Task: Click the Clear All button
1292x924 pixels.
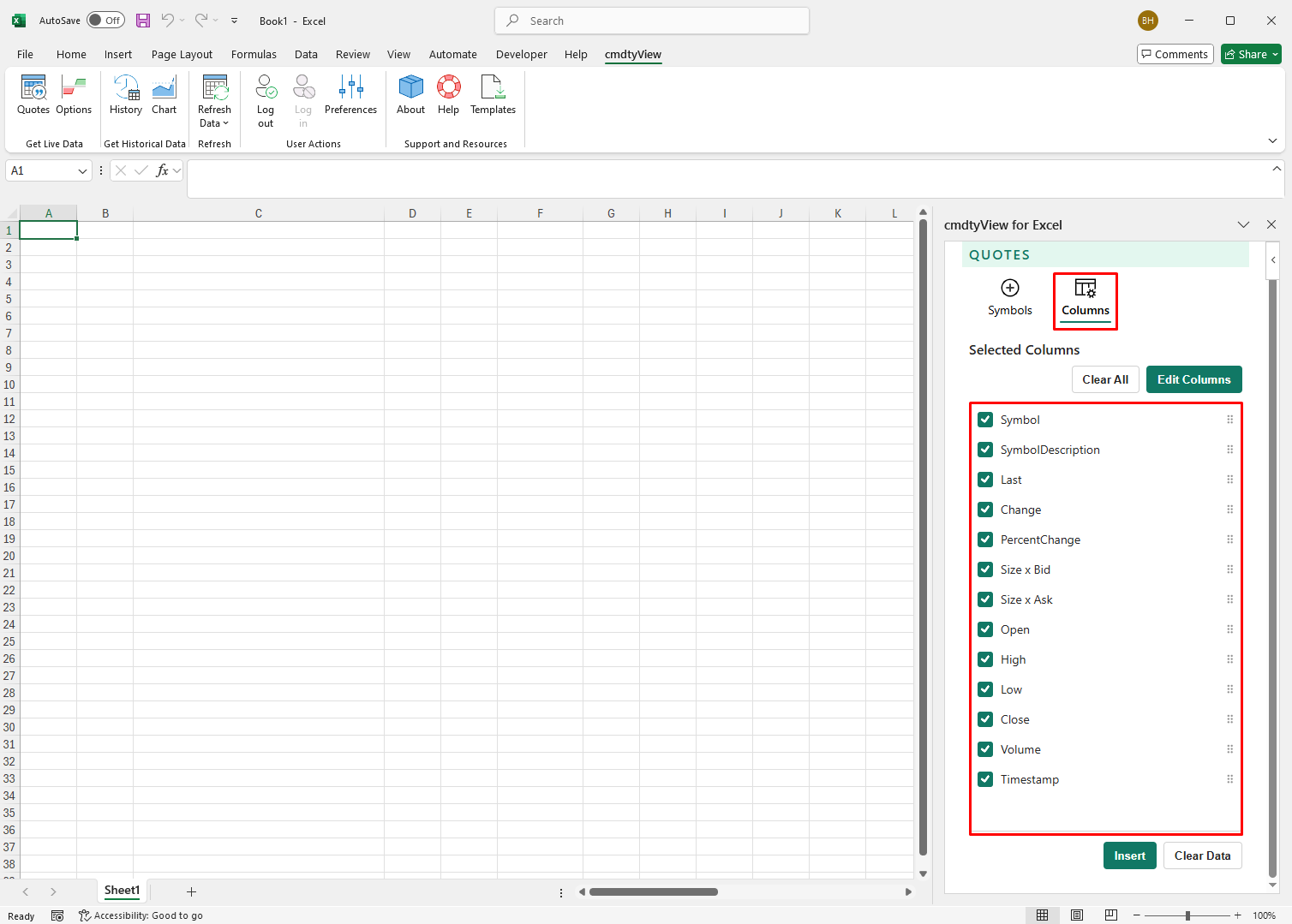Action: [x=1105, y=379]
